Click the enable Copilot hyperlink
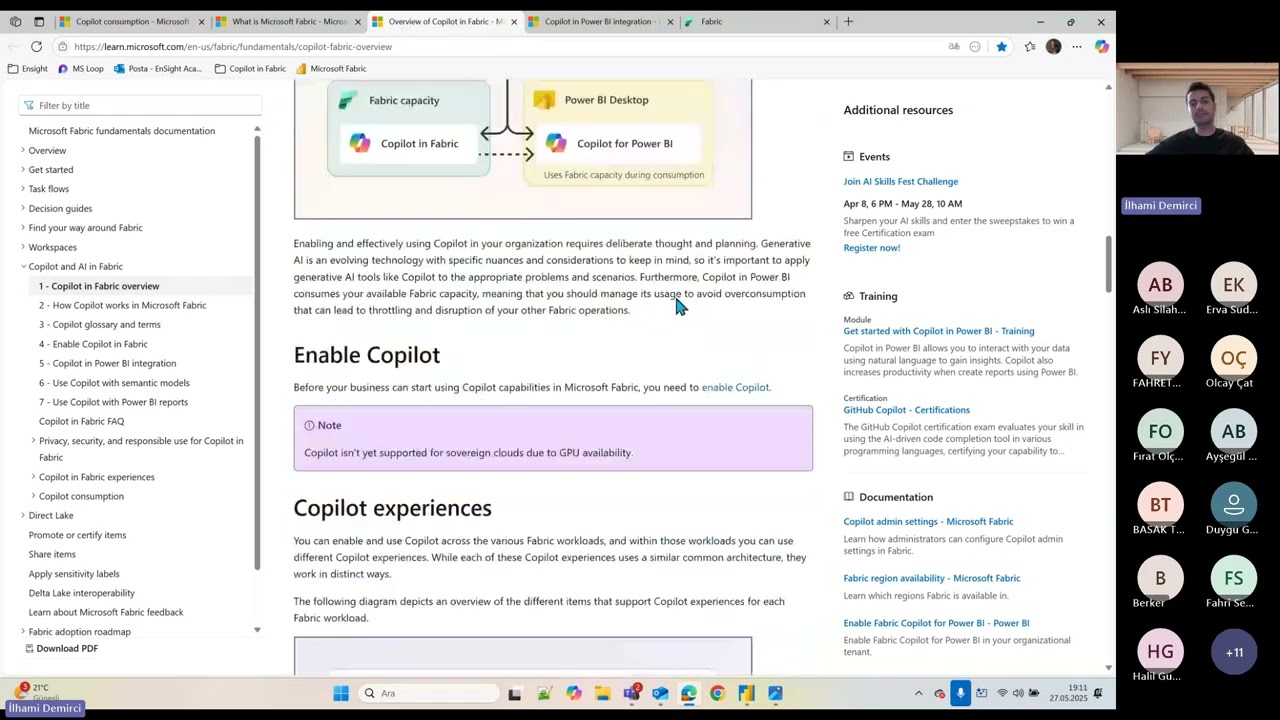The width and height of the screenshot is (1280, 720). pos(735,387)
